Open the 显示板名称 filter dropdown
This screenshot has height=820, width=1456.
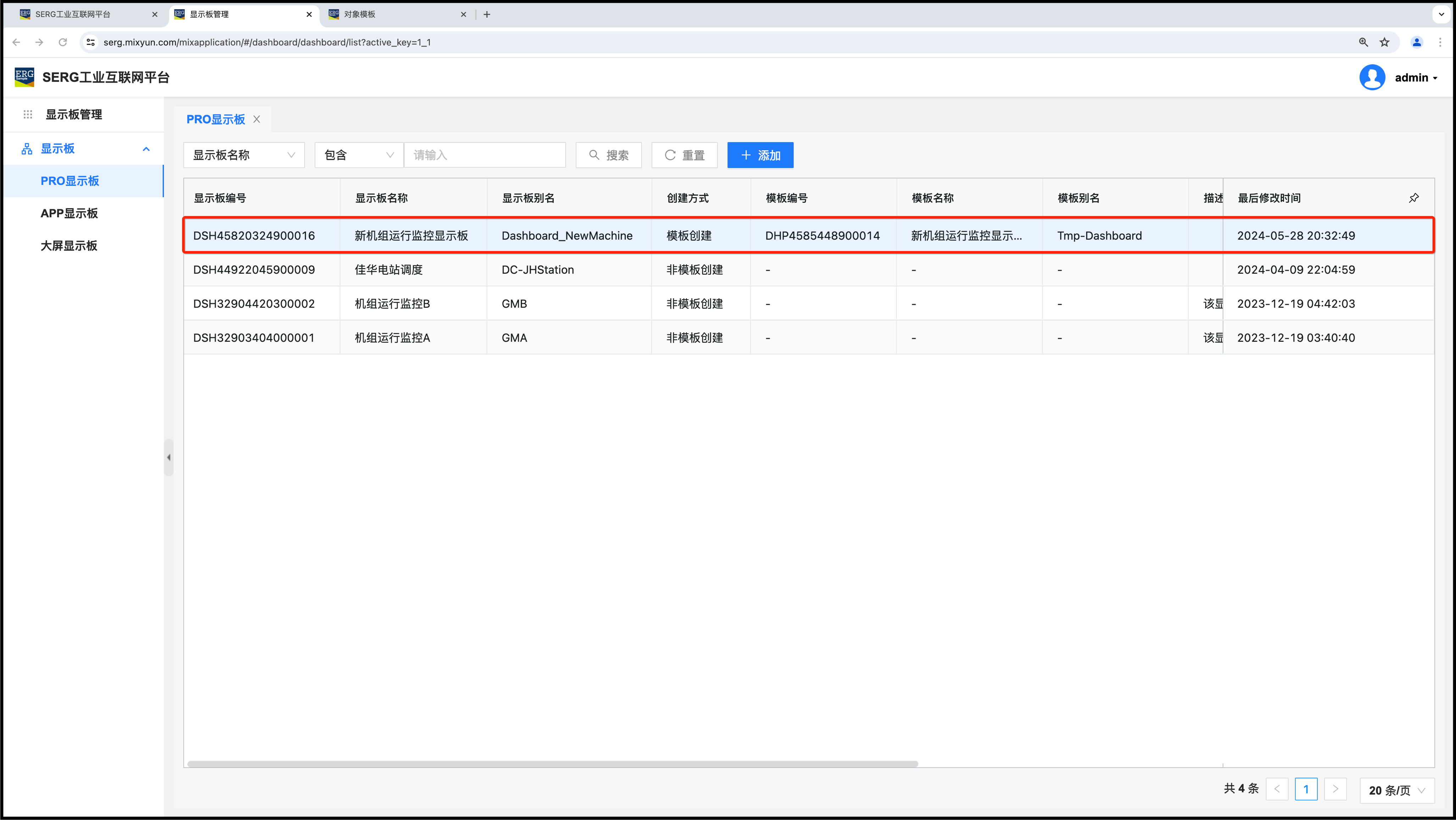pyautogui.click(x=244, y=155)
